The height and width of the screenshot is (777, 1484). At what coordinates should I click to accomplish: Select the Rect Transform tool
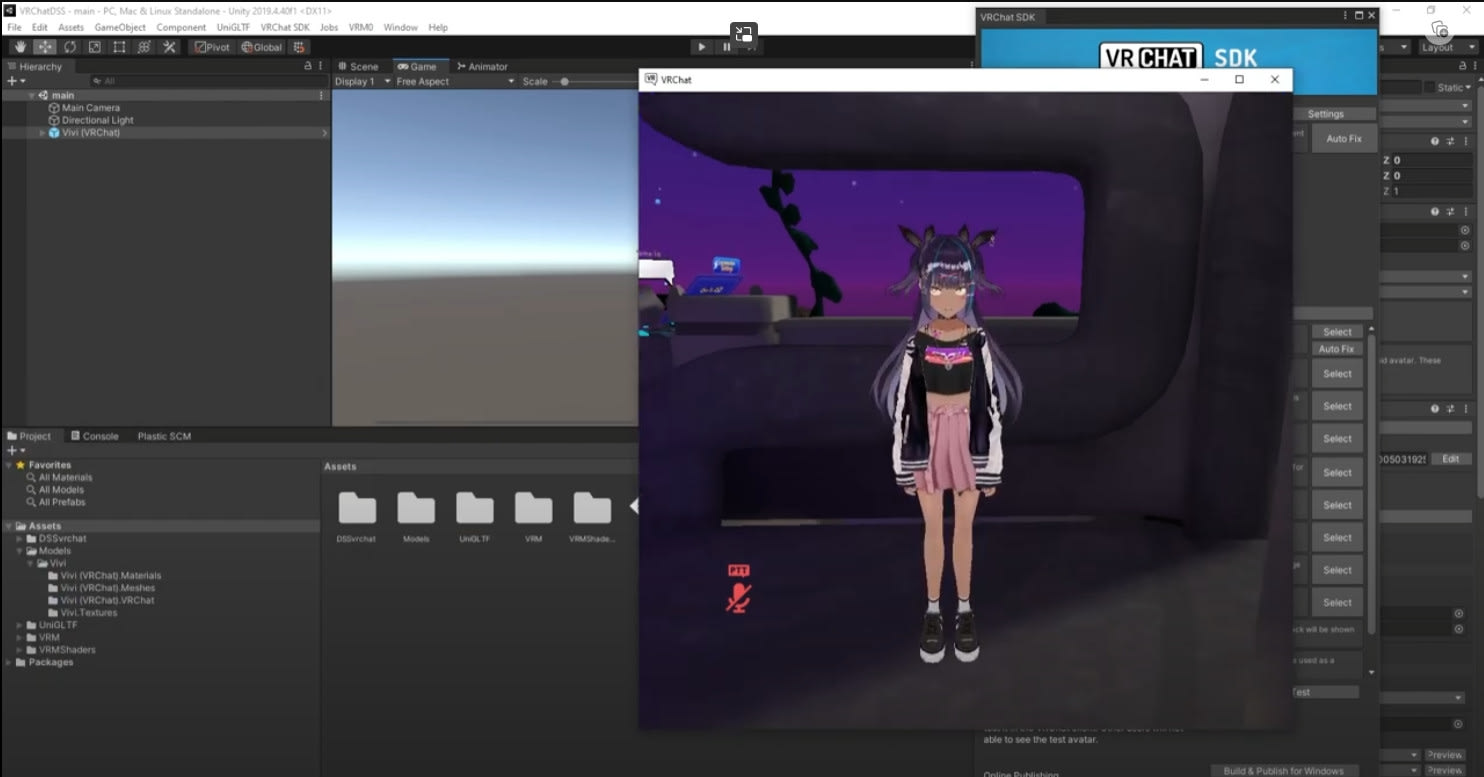click(x=119, y=47)
